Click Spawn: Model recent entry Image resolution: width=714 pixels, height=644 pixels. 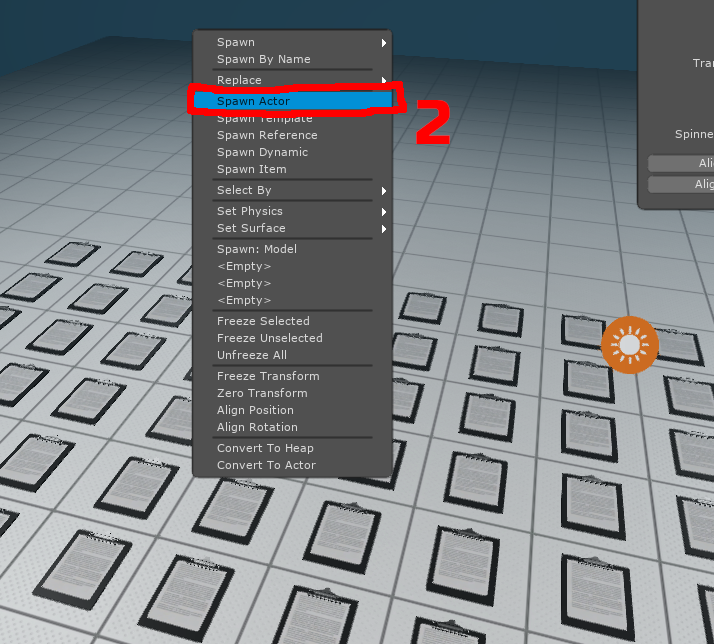pyautogui.click(x=292, y=249)
